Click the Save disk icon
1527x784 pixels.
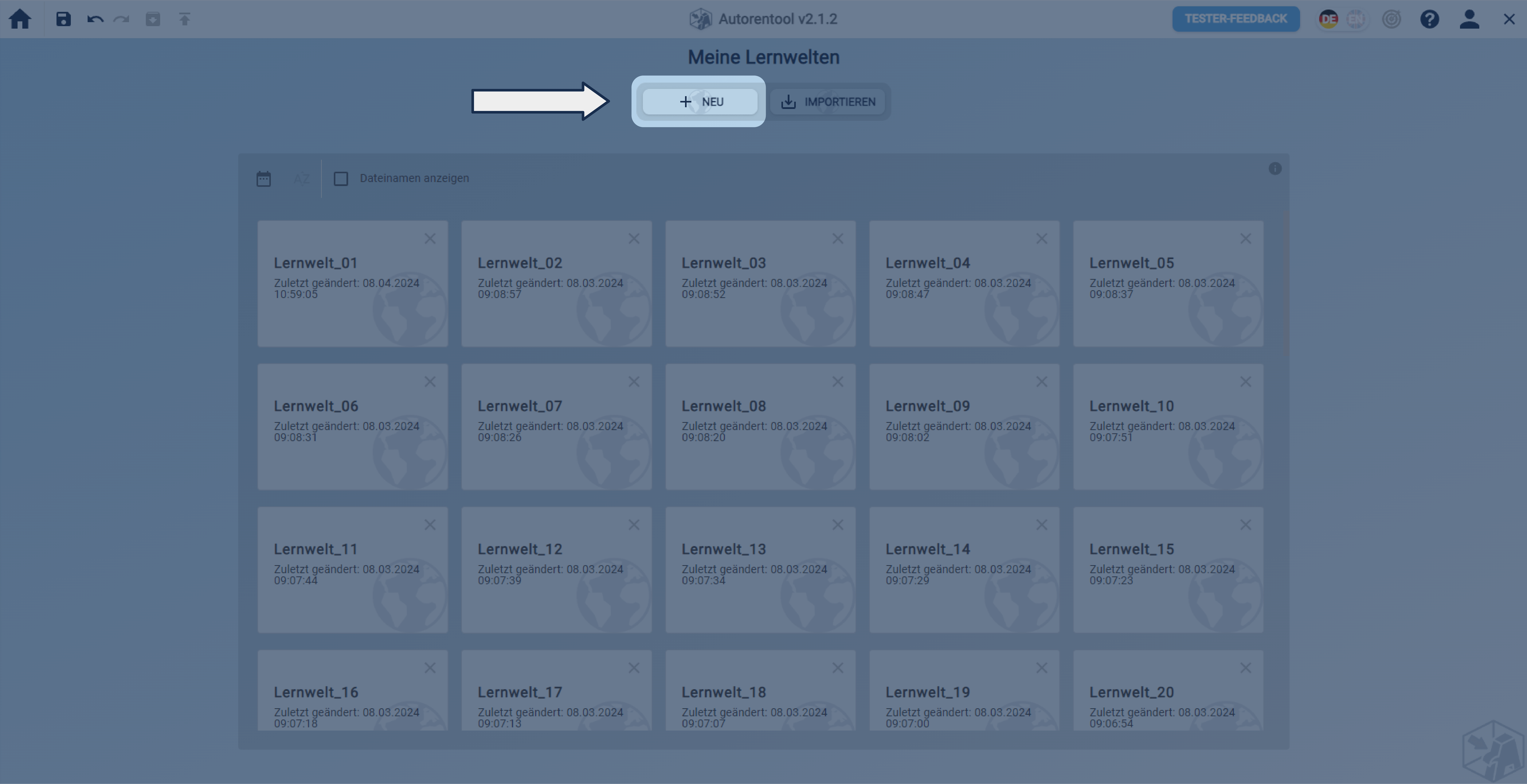coord(63,19)
